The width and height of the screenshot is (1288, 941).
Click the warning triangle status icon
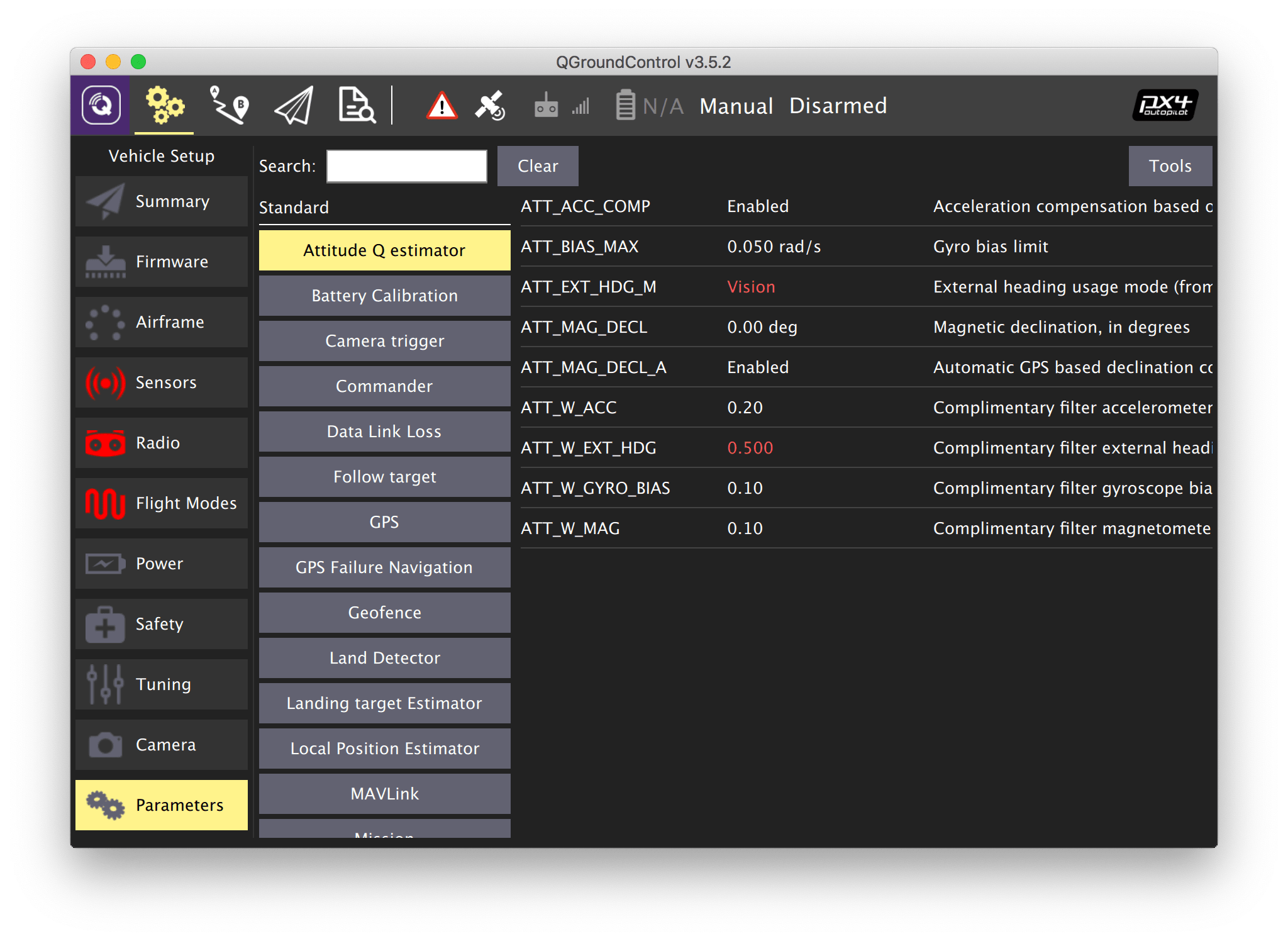pos(442,106)
